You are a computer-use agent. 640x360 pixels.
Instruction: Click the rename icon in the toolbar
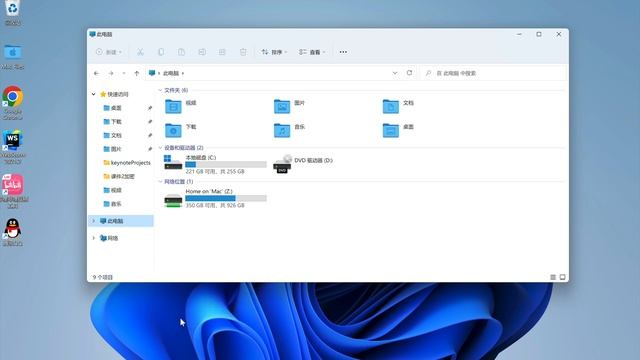point(202,52)
